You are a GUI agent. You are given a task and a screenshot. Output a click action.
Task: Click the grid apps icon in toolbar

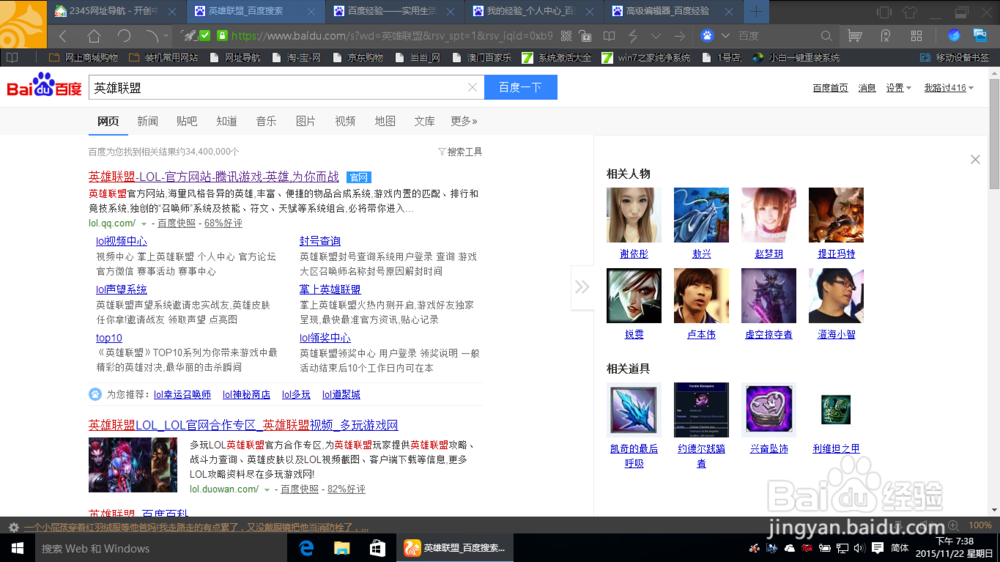(916, 36)
